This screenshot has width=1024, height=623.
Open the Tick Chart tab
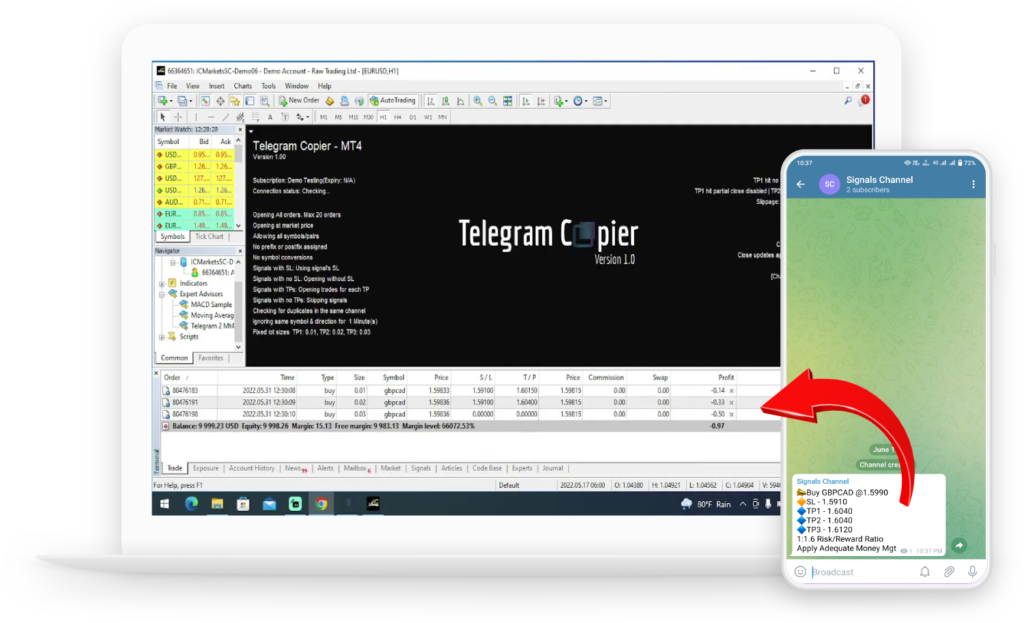click(x=209, y=236)
